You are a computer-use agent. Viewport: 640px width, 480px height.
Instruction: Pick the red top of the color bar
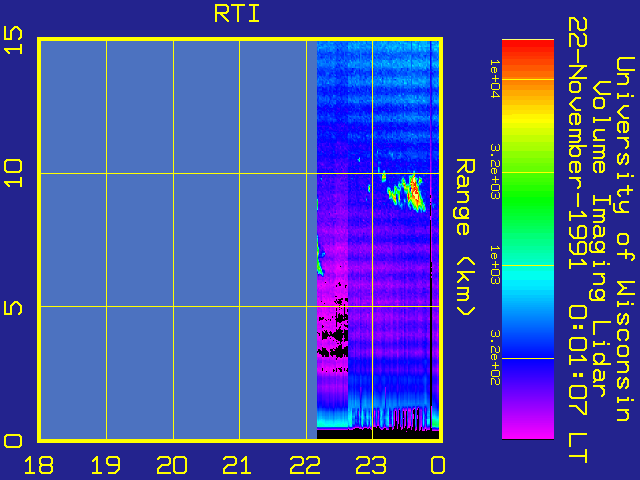point(528,47)
